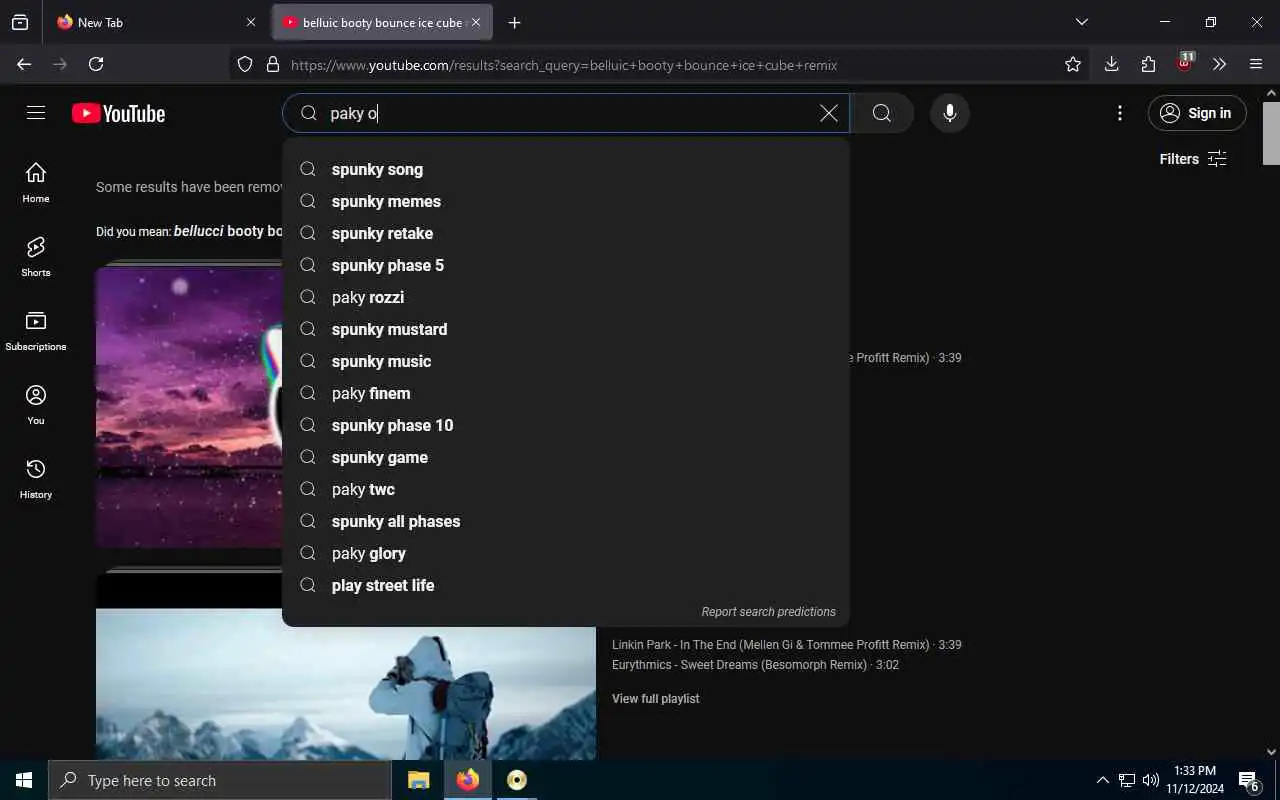Select suggestion "spunky song"
Viewport: 1280px width, 800px height.
pyautogui.click(x=566, y=169)
